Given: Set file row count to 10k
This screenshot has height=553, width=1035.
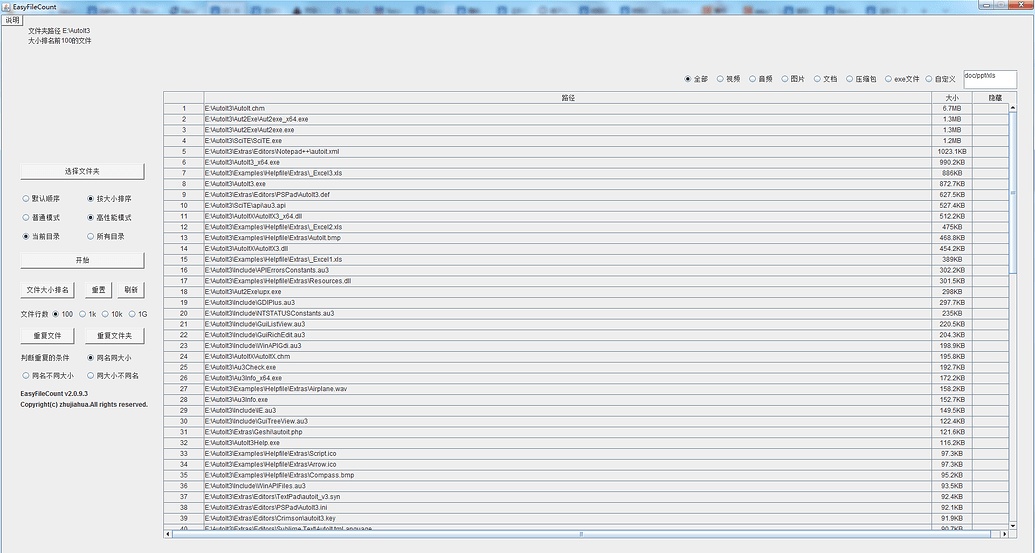Looking at the screenshot, I should click(x=112, y=314).
